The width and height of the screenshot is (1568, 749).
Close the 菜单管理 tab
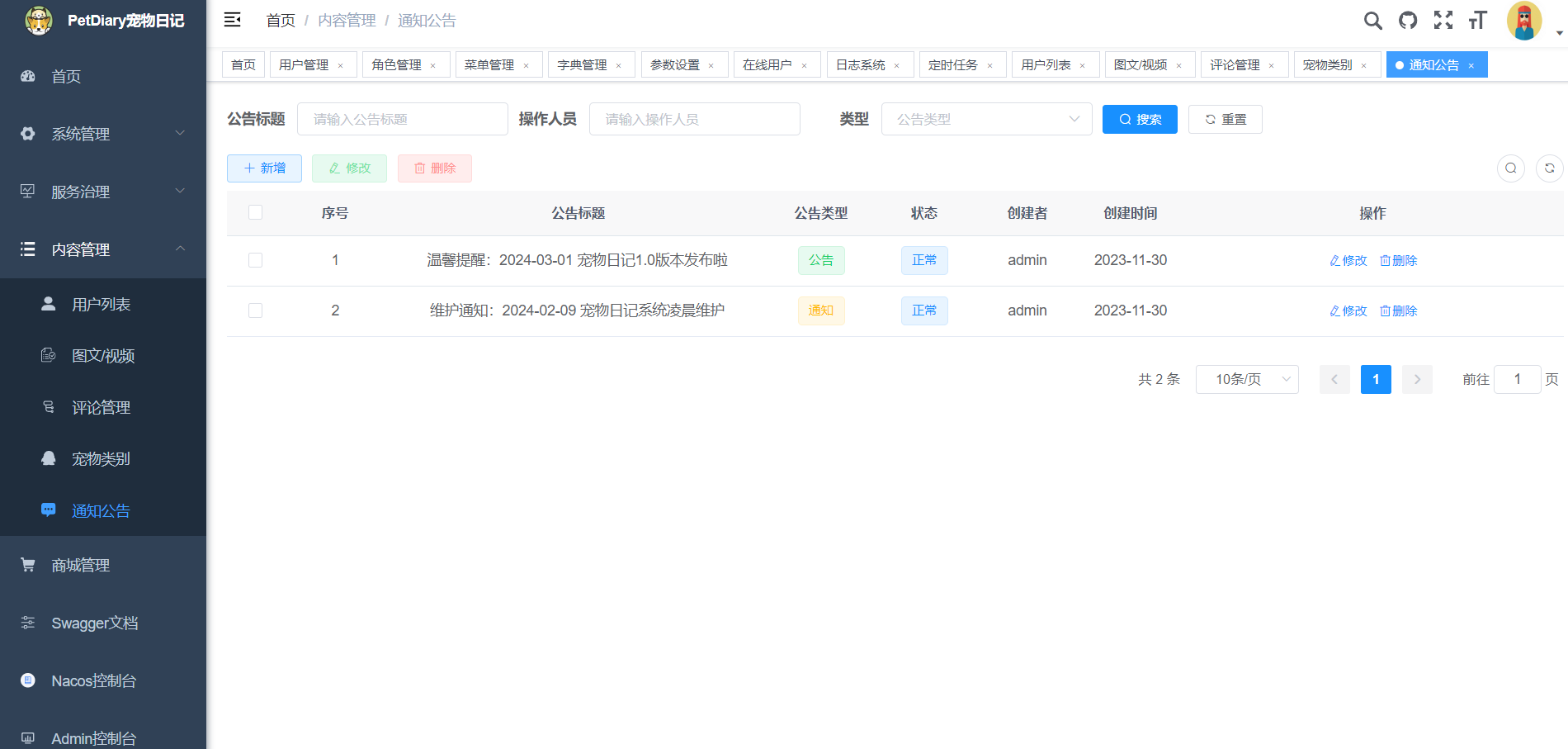tap(526, 65)
